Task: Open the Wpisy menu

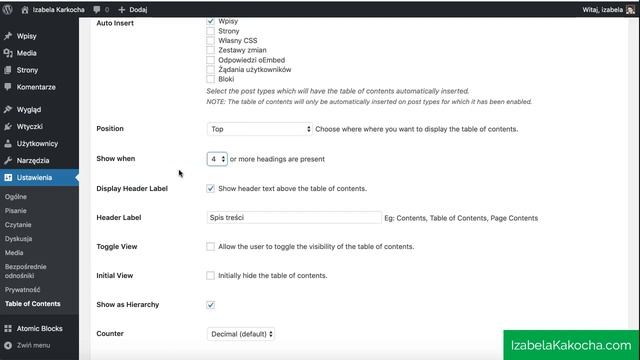Action: 27,36
